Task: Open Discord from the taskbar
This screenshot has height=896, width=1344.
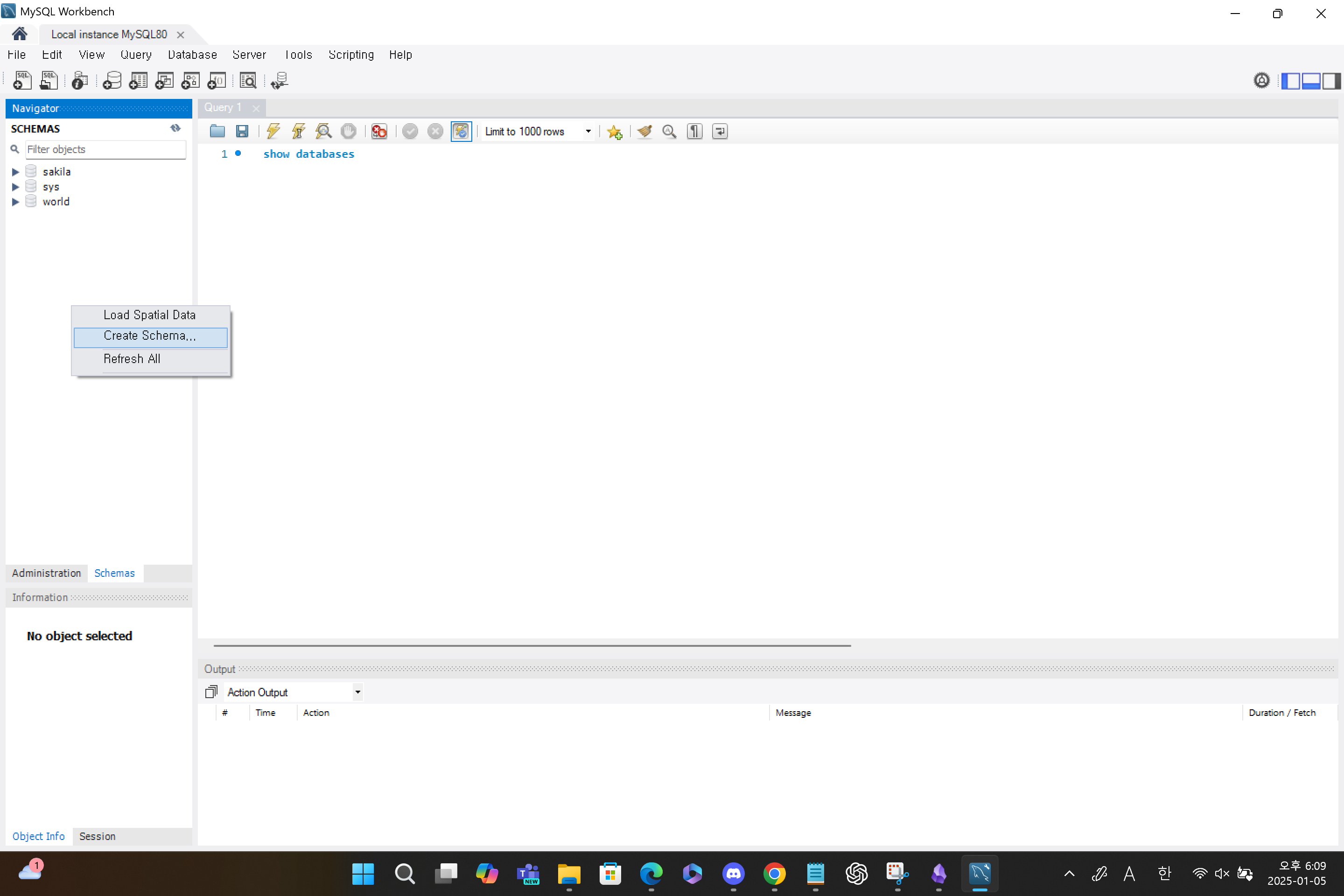Action: 733,873
